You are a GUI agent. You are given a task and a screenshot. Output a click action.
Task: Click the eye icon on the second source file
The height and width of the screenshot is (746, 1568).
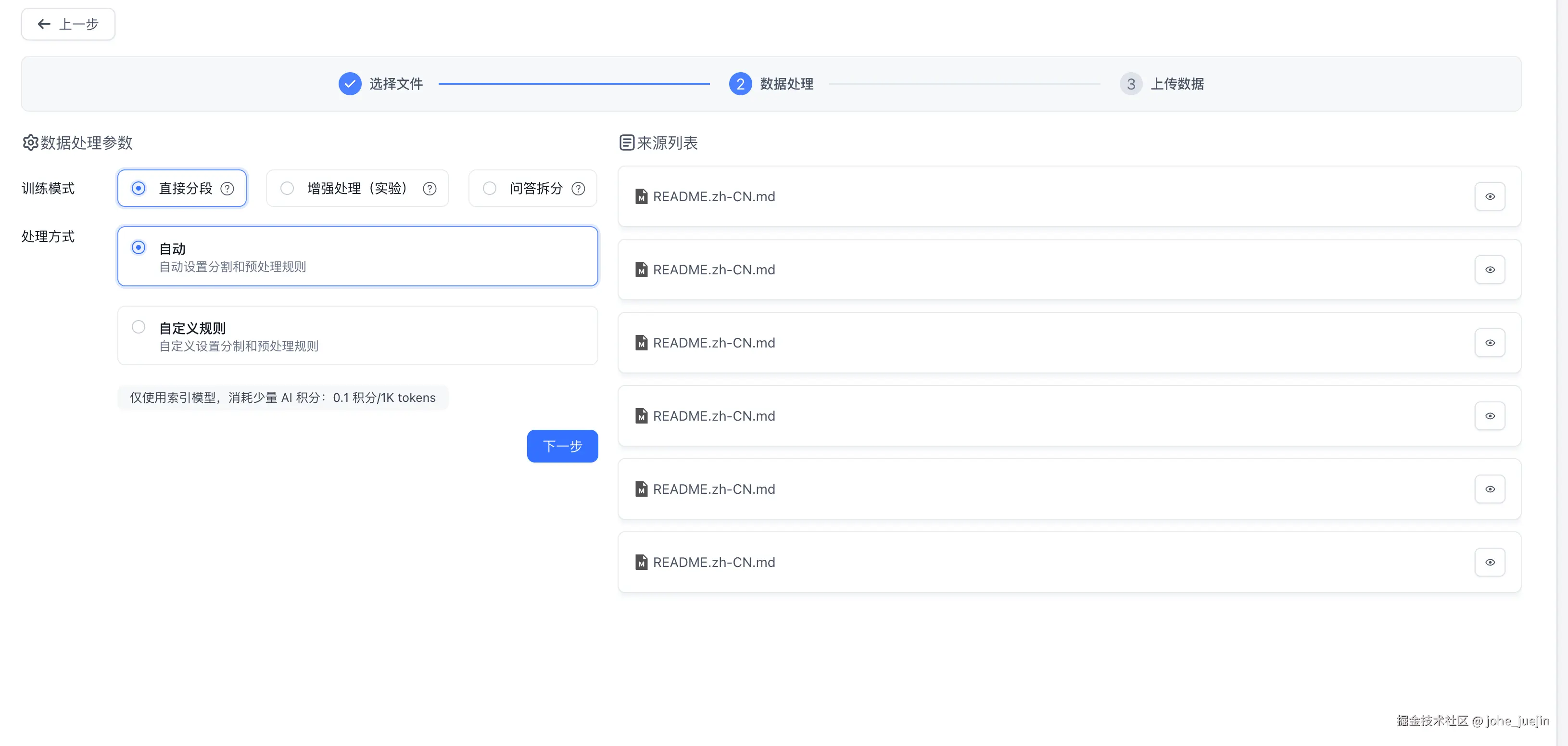pyautogui.click(x=1490, y=270)
